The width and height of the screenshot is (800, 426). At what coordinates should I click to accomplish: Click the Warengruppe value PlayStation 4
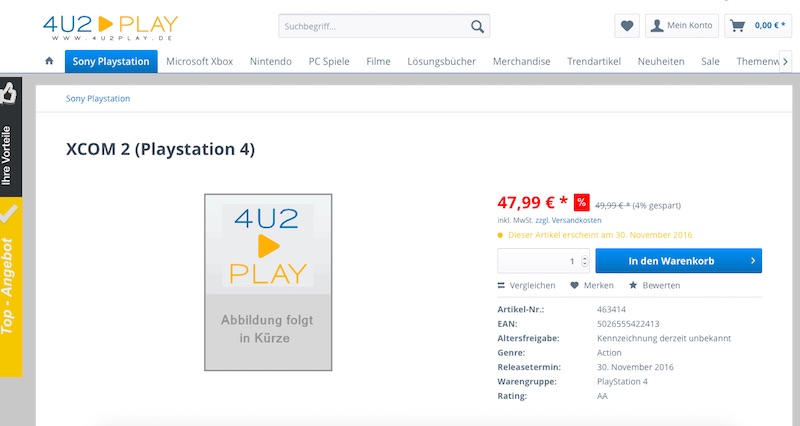coord(622,382)
